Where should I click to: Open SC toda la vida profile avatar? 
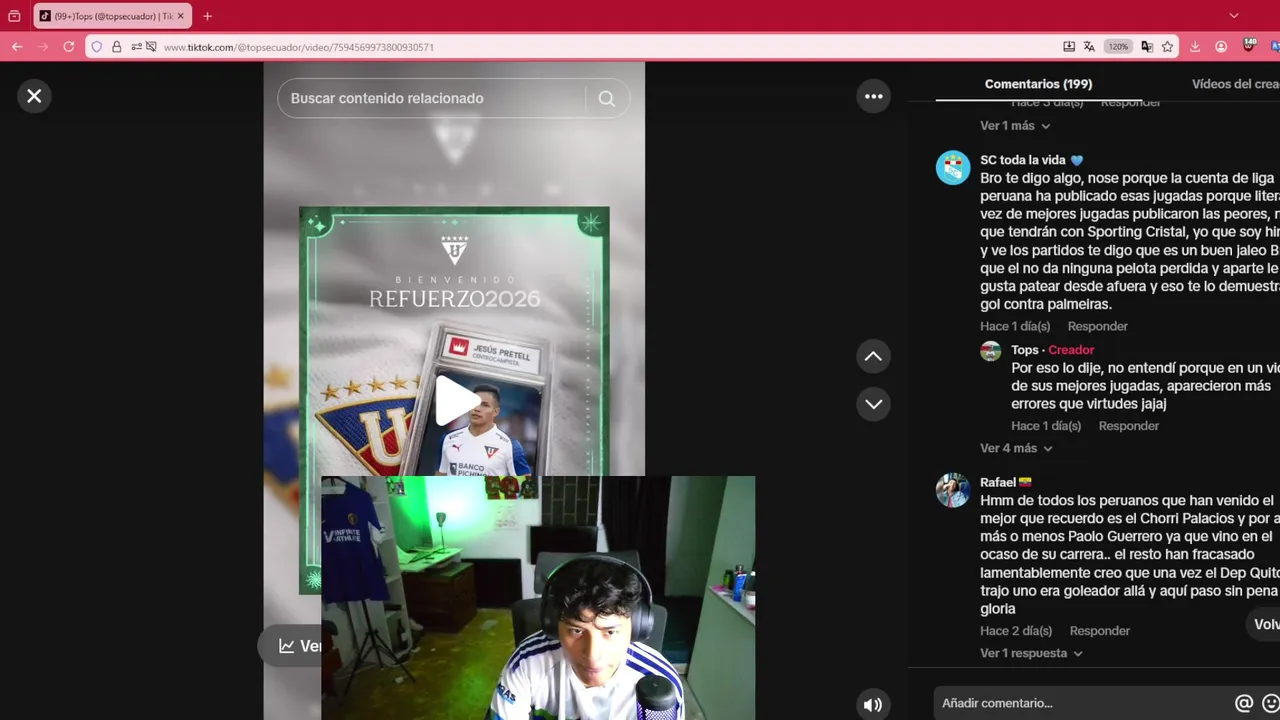coord(953,168)
